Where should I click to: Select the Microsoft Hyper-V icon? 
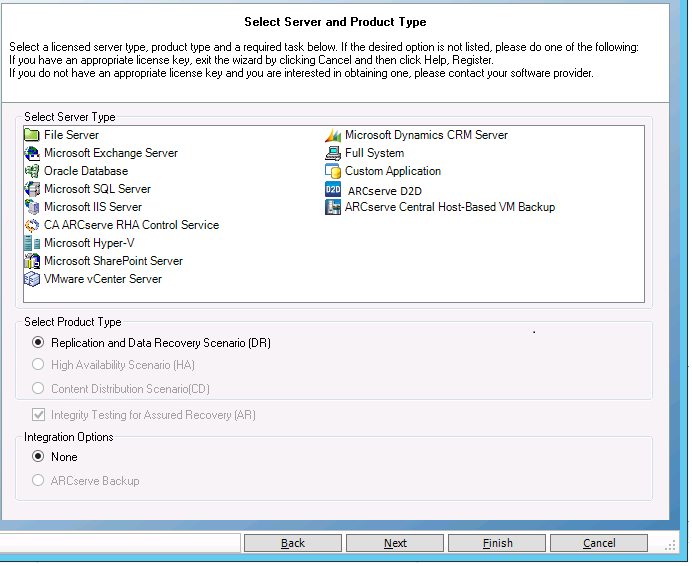tap(32, 243)
